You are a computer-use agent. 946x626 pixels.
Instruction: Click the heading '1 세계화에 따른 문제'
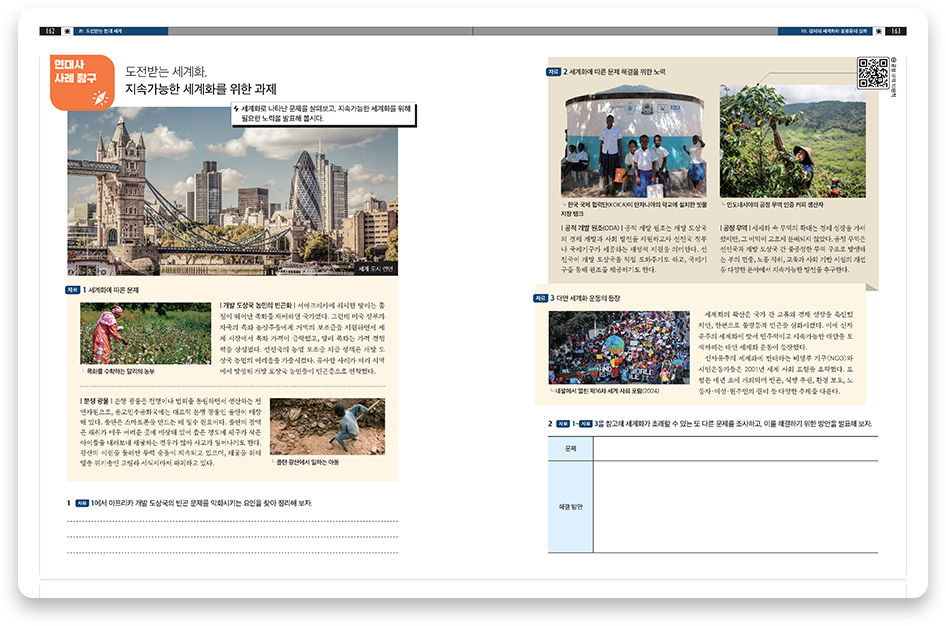(x=110, y=290)
